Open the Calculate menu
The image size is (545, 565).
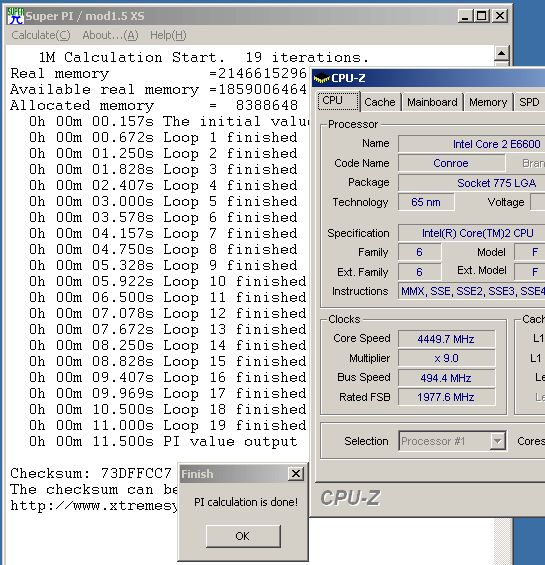tap(41, 35)
